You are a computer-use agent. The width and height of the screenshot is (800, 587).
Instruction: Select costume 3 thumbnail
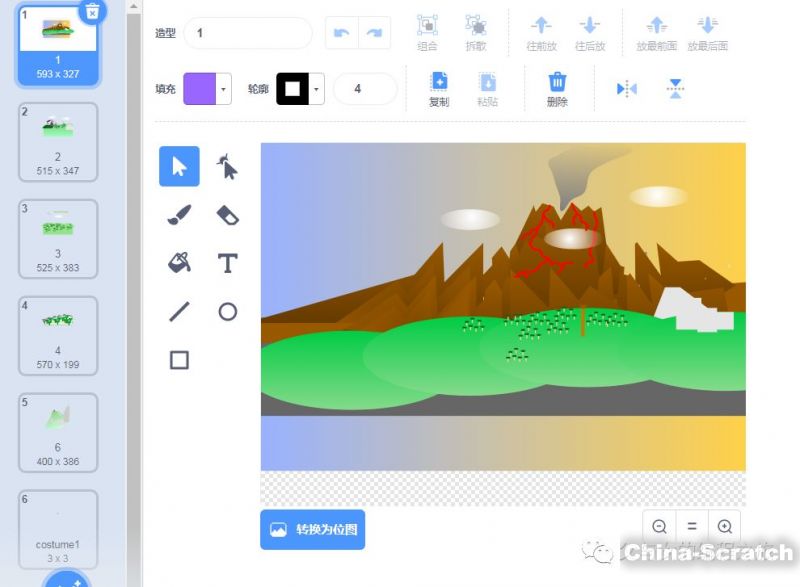(58, 237)
